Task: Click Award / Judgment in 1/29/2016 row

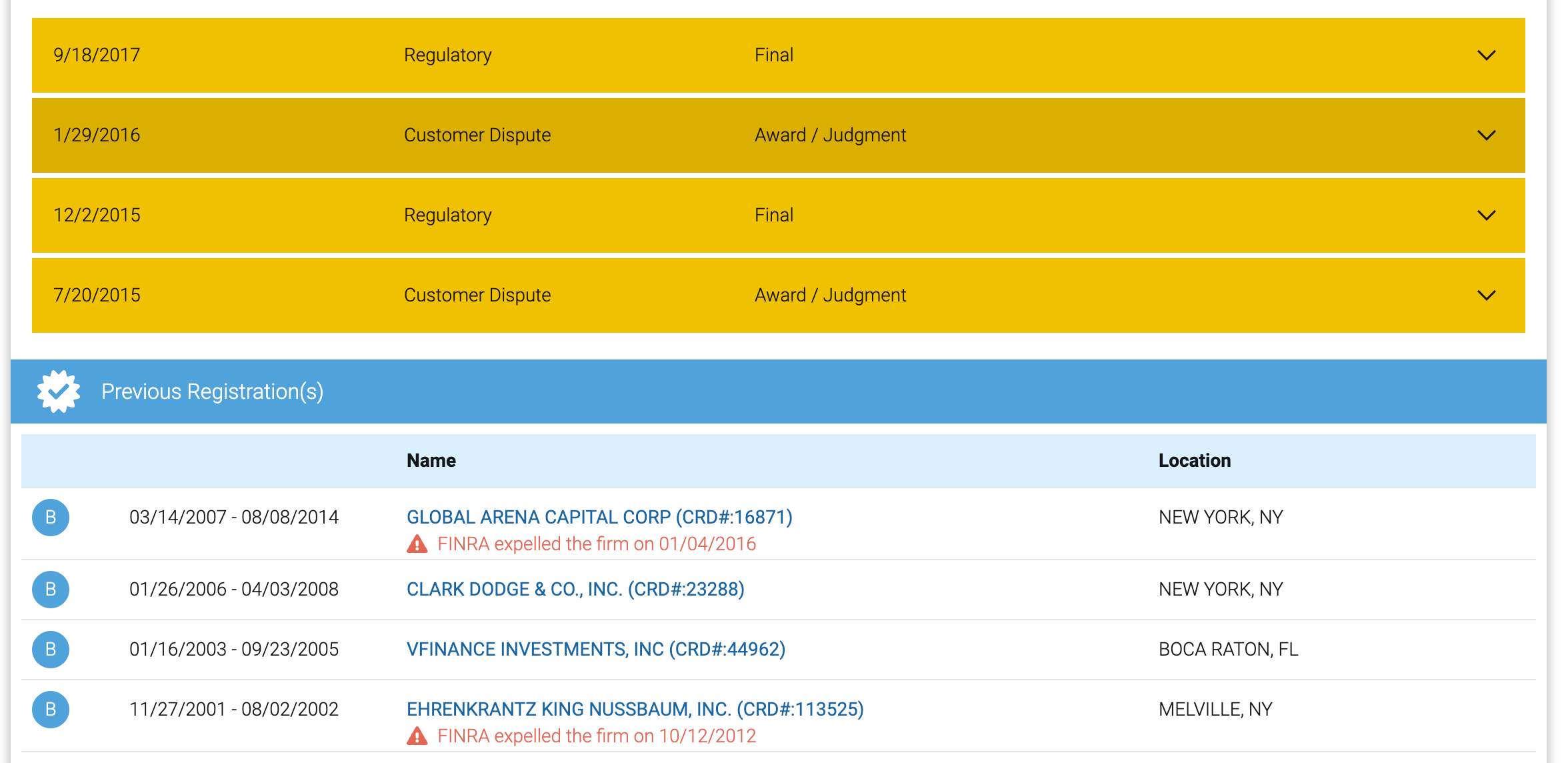Action: (x=830, y=135)
